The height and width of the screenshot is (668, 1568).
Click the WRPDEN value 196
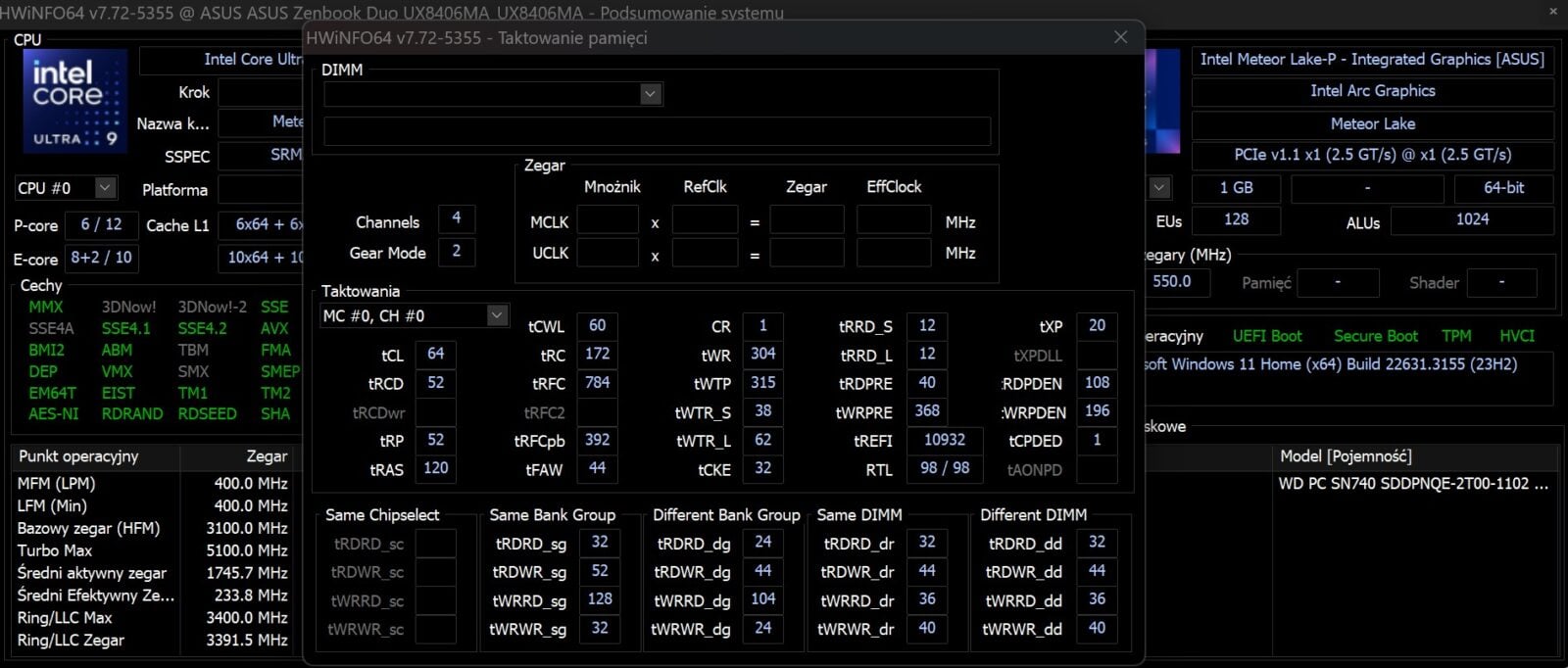[1097, 411]
